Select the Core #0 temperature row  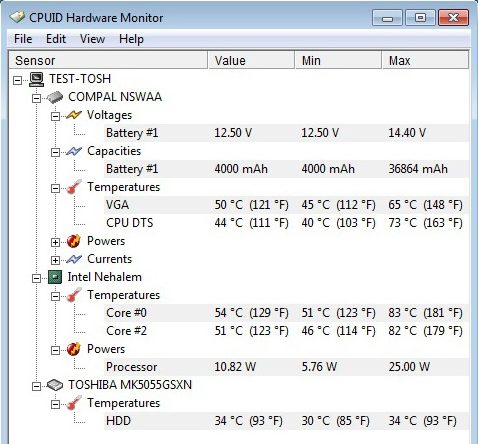coord(286,313)
